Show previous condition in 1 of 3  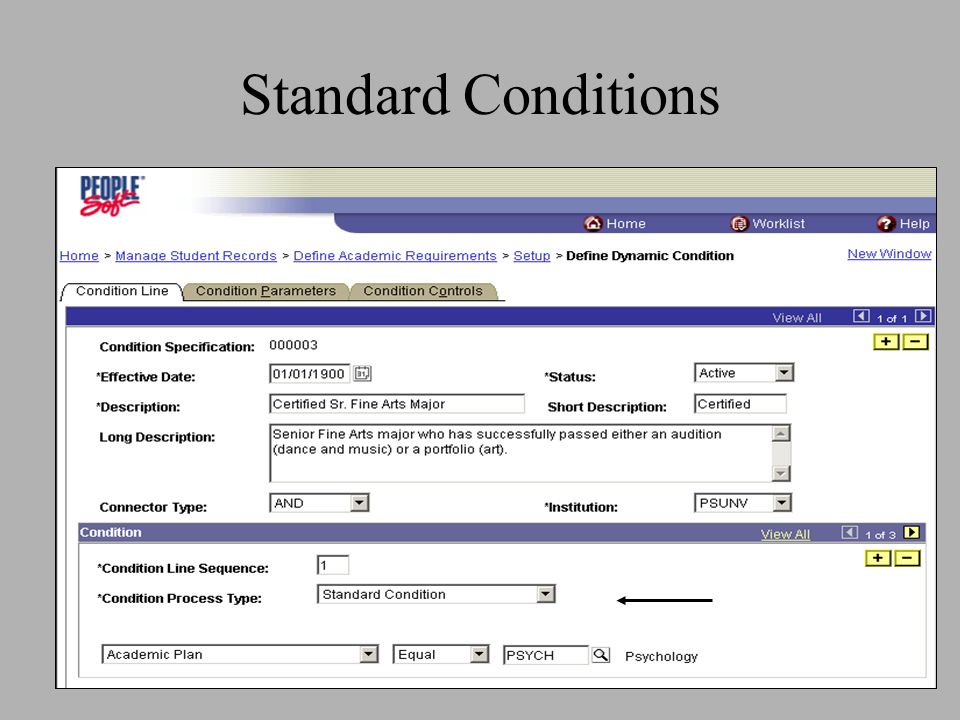click(850, 533)
